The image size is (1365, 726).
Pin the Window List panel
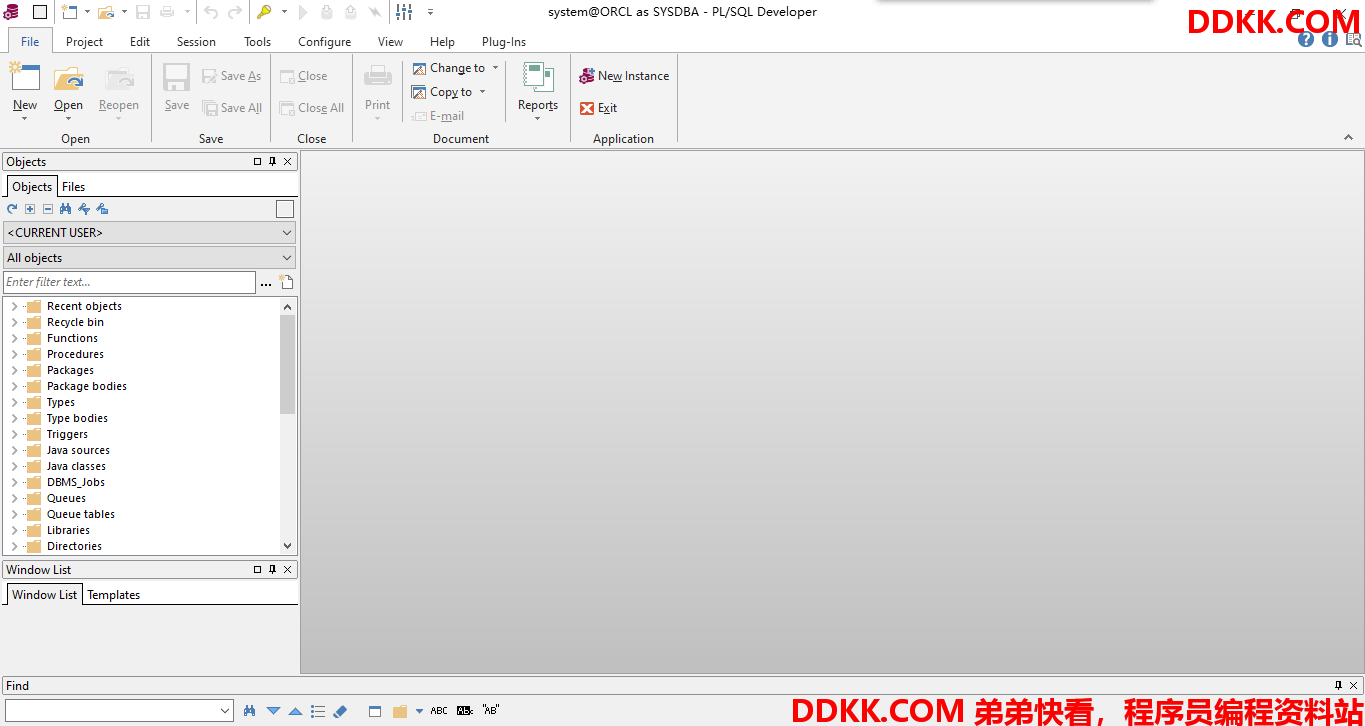272,570
